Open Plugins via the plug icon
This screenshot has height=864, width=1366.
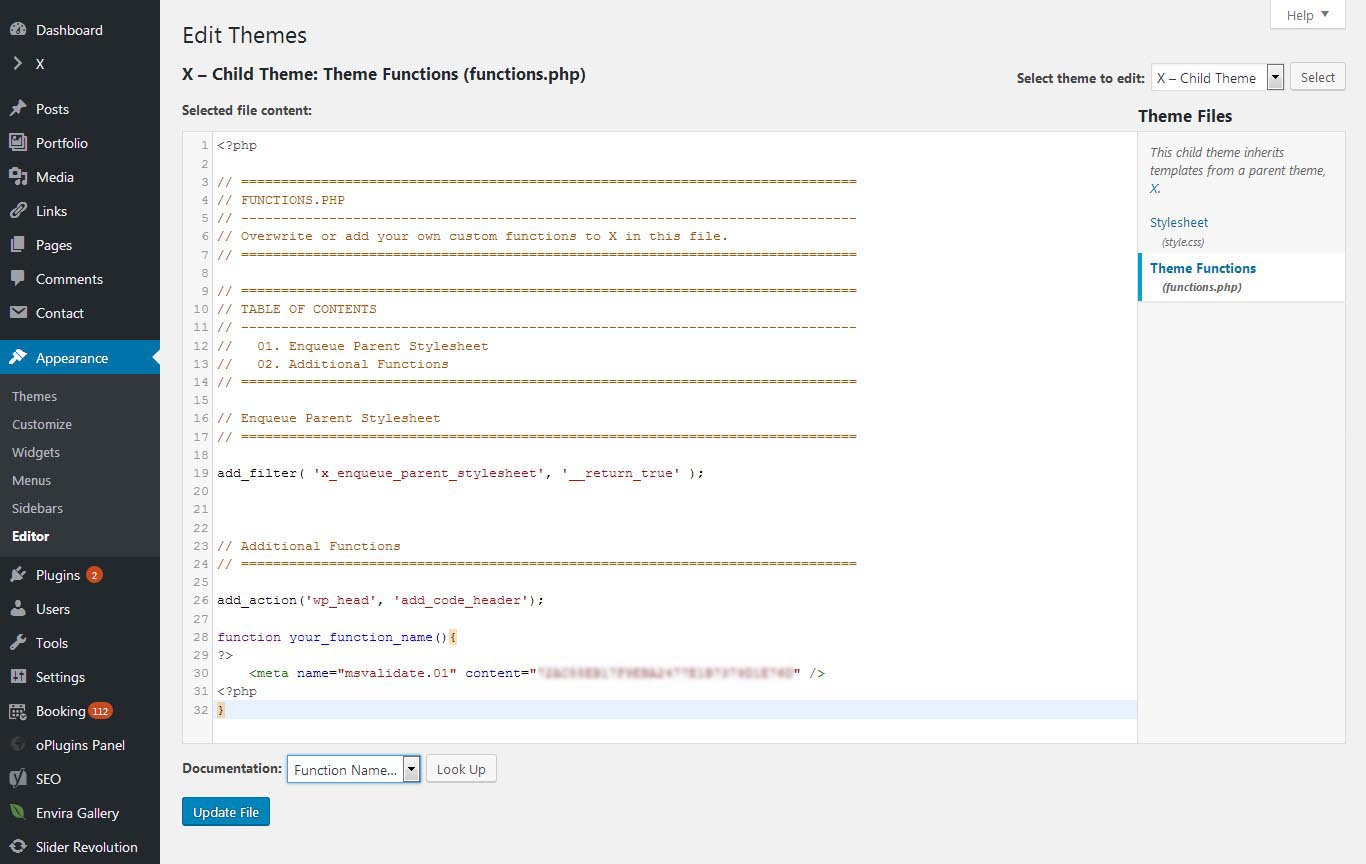18,575
